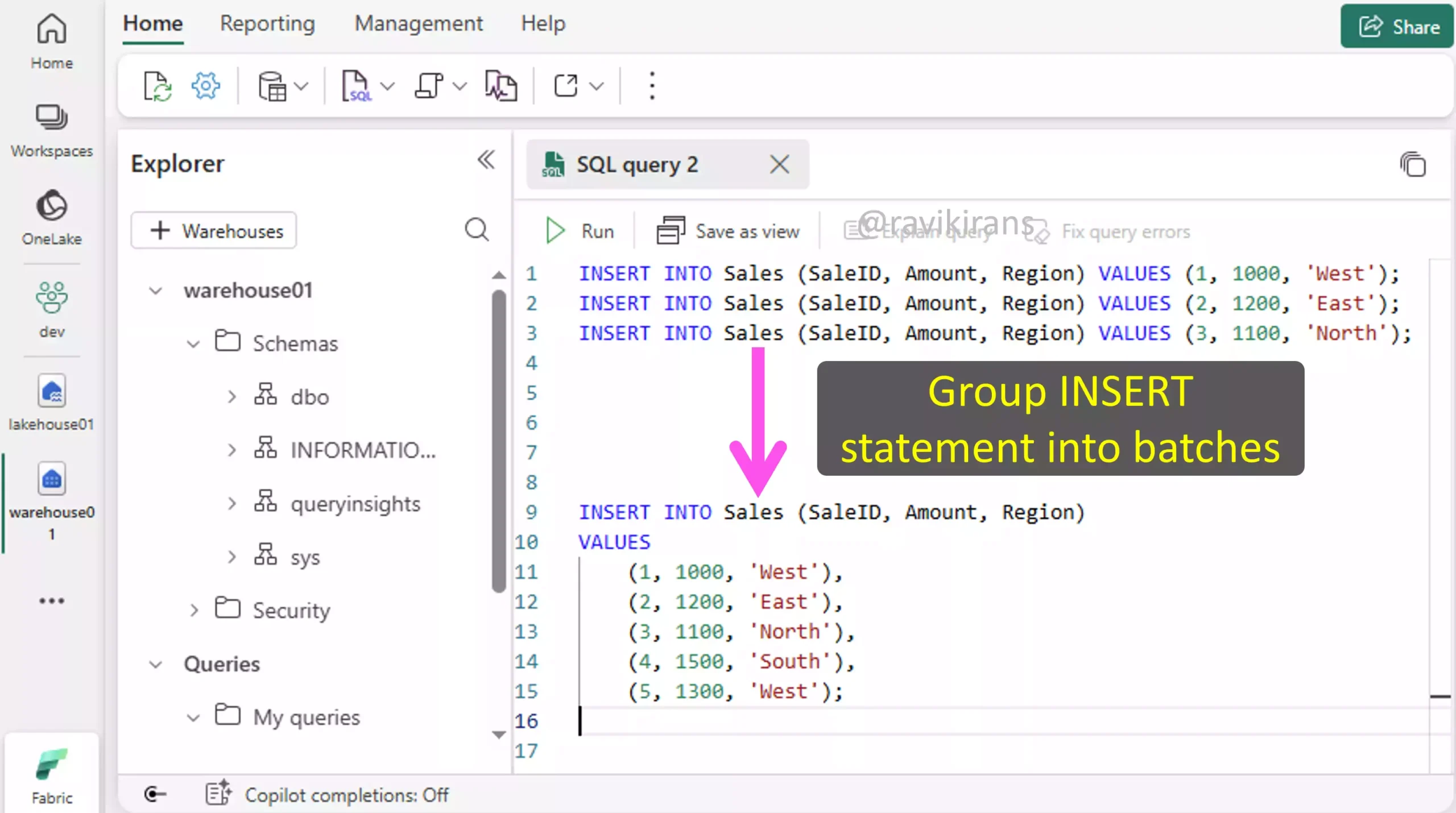The image size is (1456, 813).
Task: Click the new SQL query icon
Action: pyautogui.click(x=357, y=86)
